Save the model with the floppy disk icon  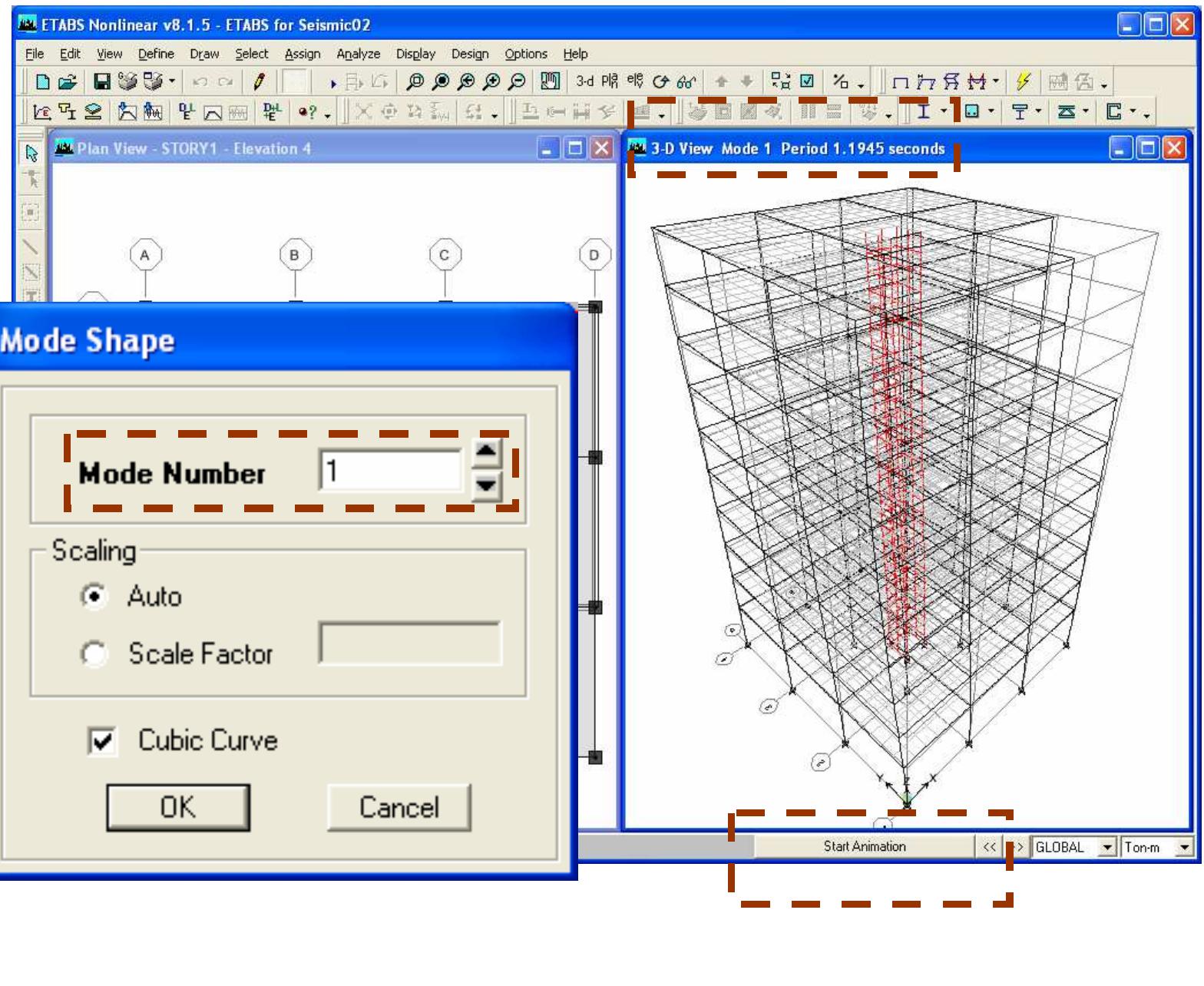coord(101,81)
